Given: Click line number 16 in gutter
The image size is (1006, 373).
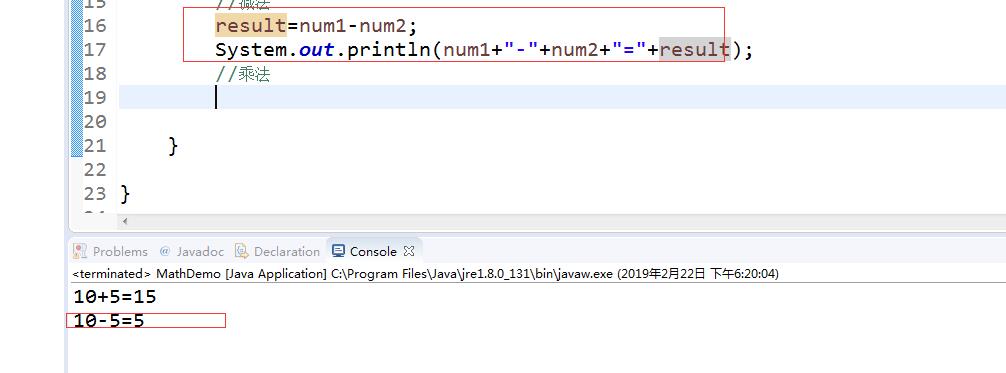Looking at the screenshot, I should 95,26.
